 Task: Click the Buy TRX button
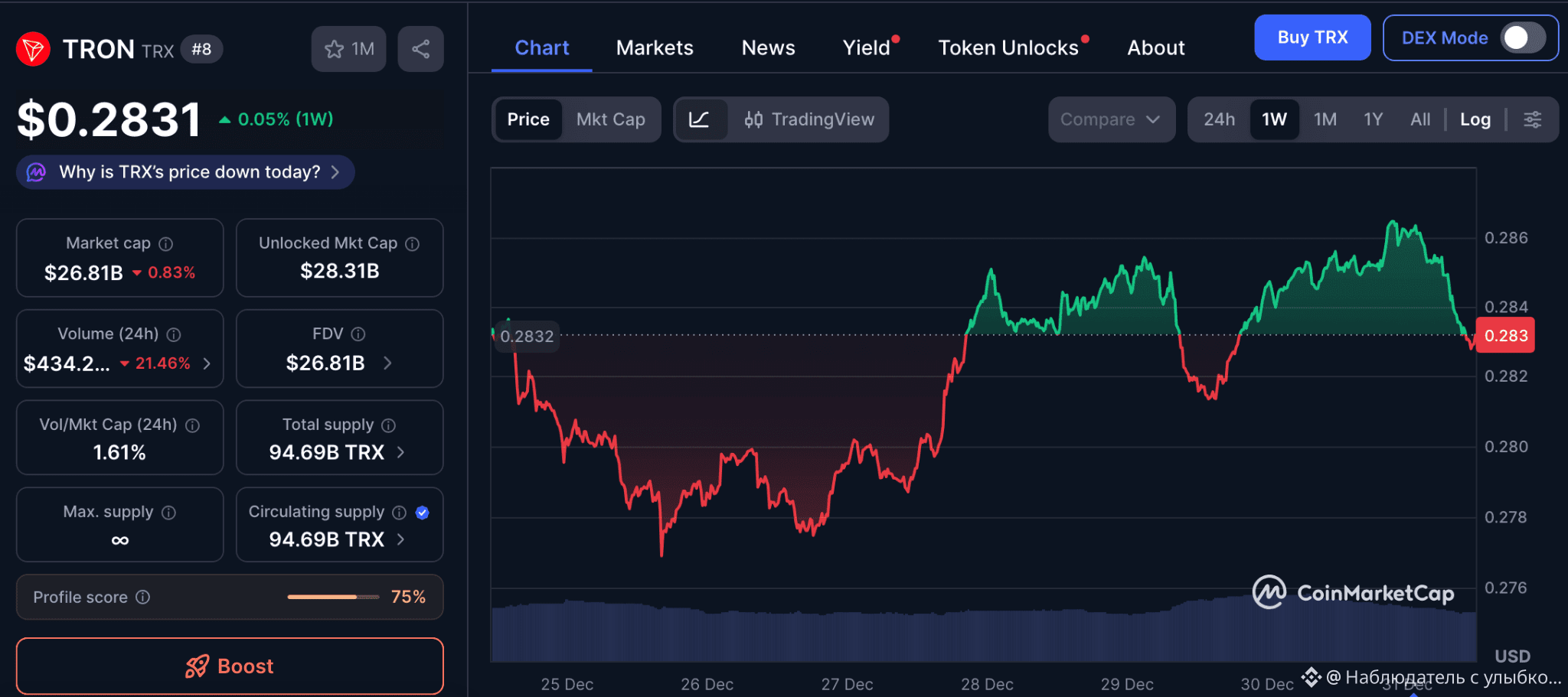[x=1312, y=37]
